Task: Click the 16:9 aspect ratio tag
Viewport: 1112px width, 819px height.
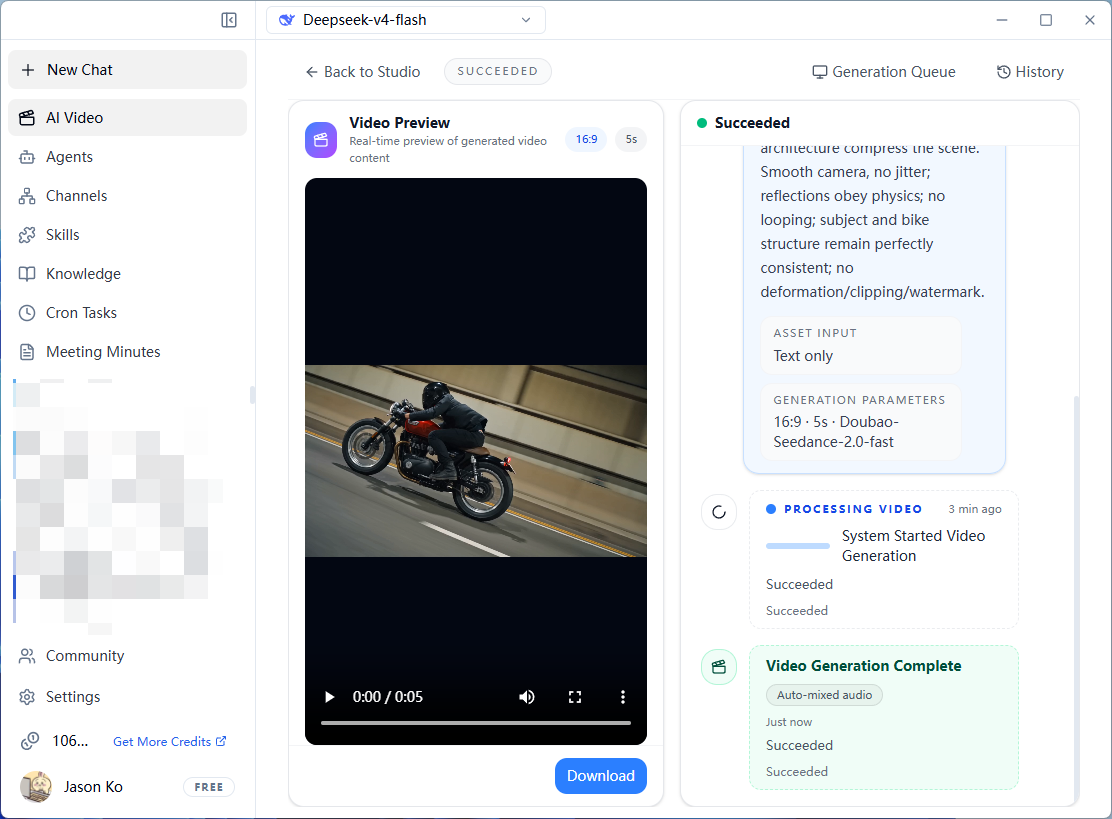Action: click(586, 139)
